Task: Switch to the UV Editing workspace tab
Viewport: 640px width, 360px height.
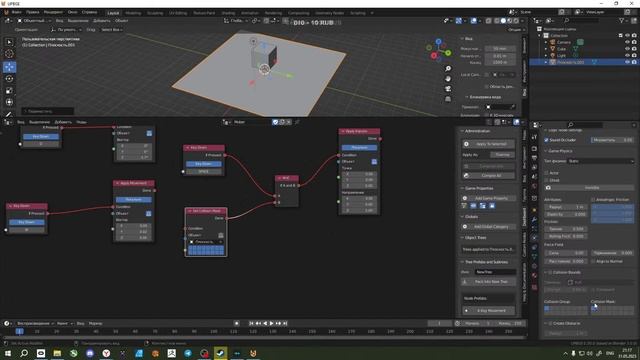Action: [x=178, y=13]
